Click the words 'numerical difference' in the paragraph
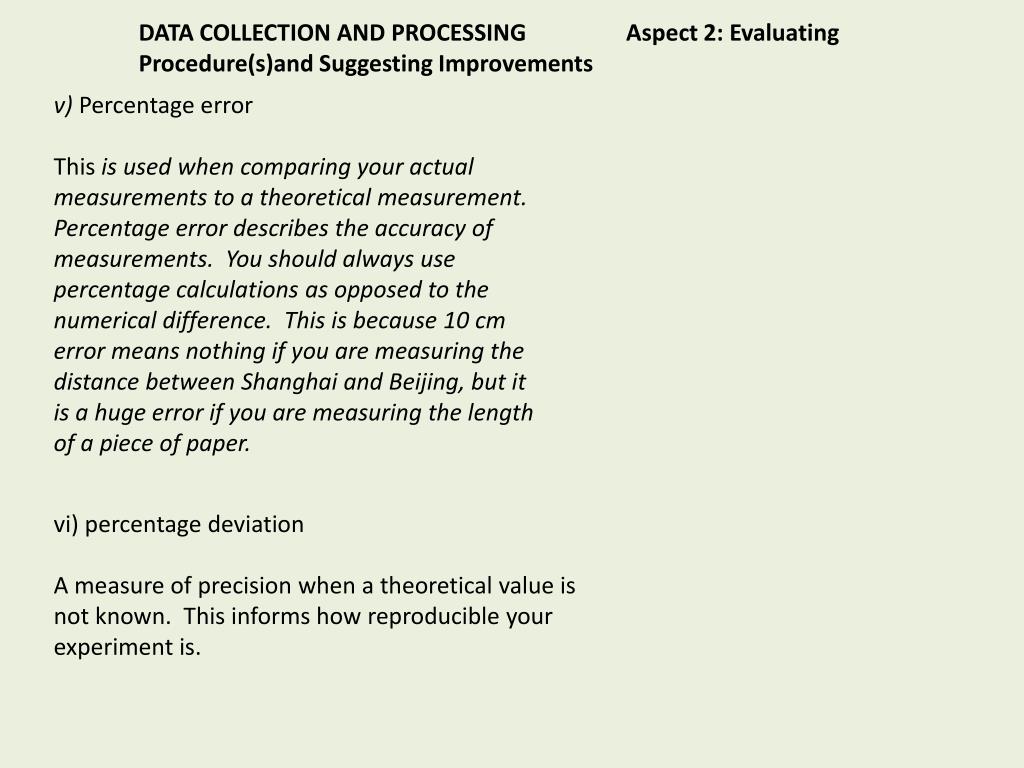The image size is (1024, 768). tap(162, 321)
